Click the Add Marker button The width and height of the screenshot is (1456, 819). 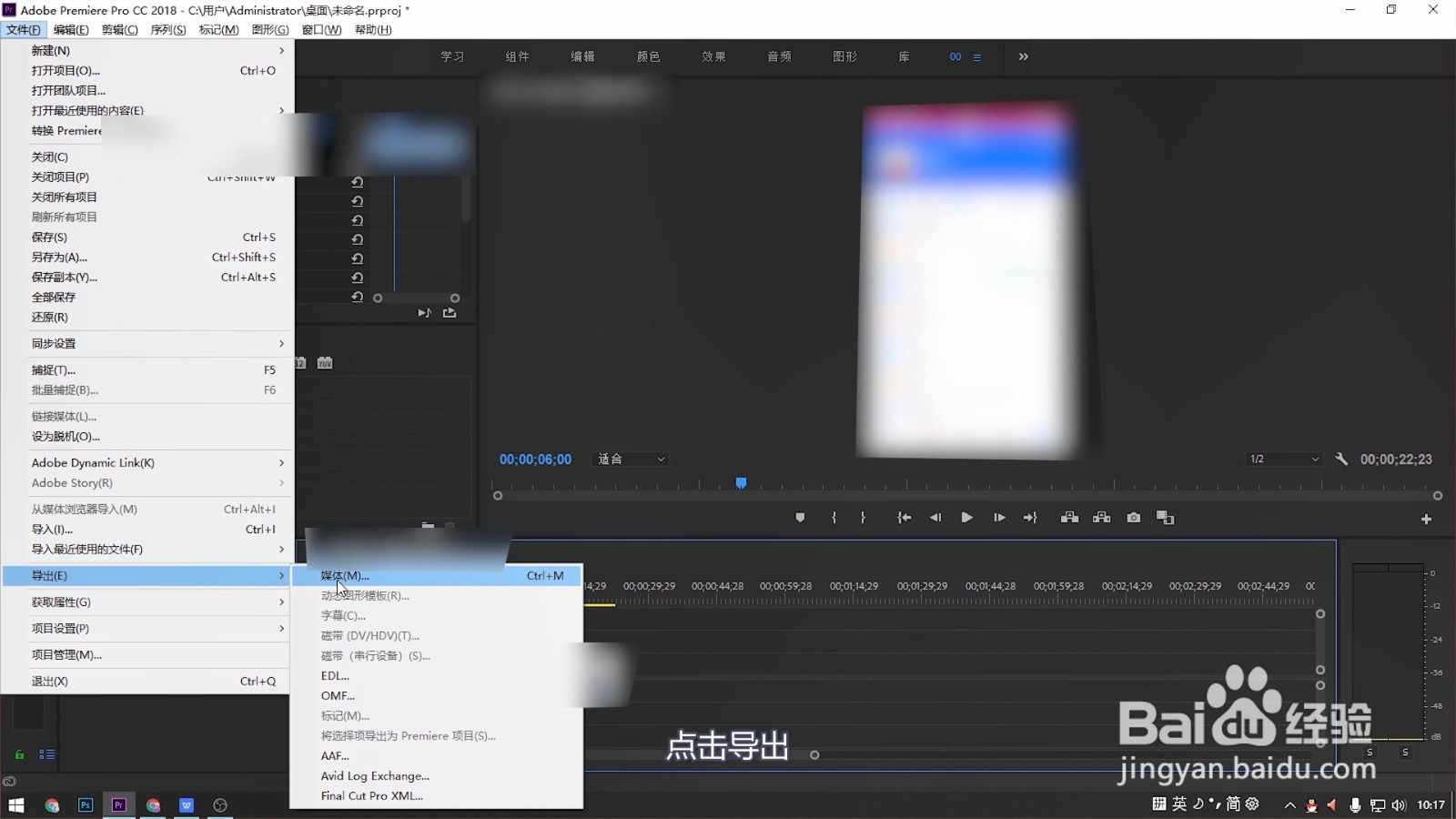(800, 517)
